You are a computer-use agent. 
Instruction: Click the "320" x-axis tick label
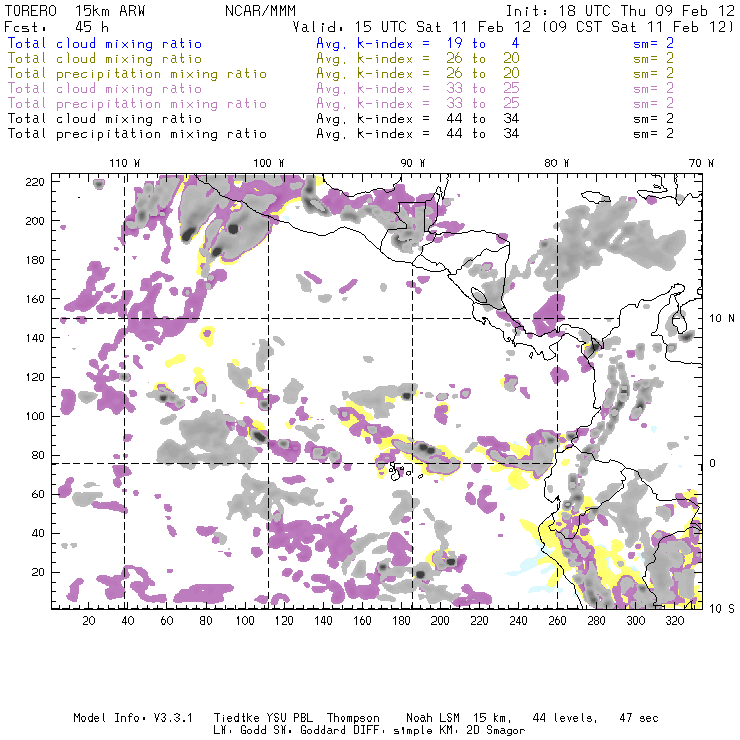(674, 621)
